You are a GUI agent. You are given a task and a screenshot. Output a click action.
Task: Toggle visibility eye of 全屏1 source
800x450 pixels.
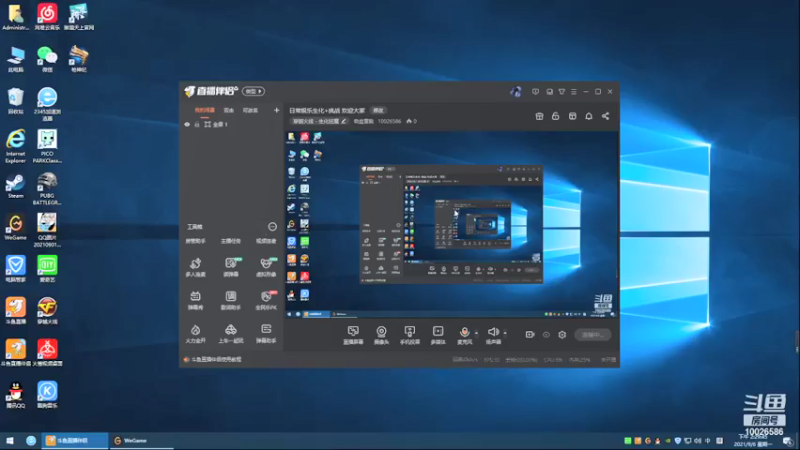[x=187, y=124]
